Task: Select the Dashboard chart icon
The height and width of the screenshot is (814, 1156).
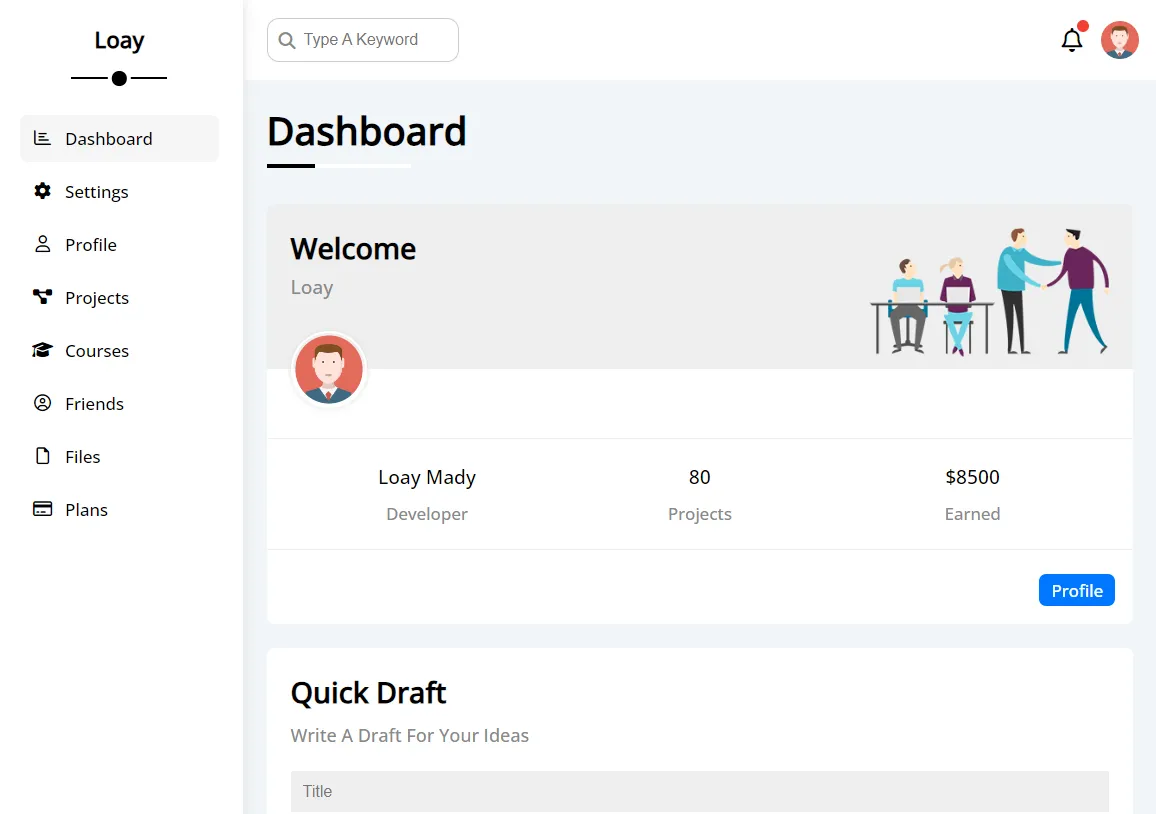Action: coord(42,138)
